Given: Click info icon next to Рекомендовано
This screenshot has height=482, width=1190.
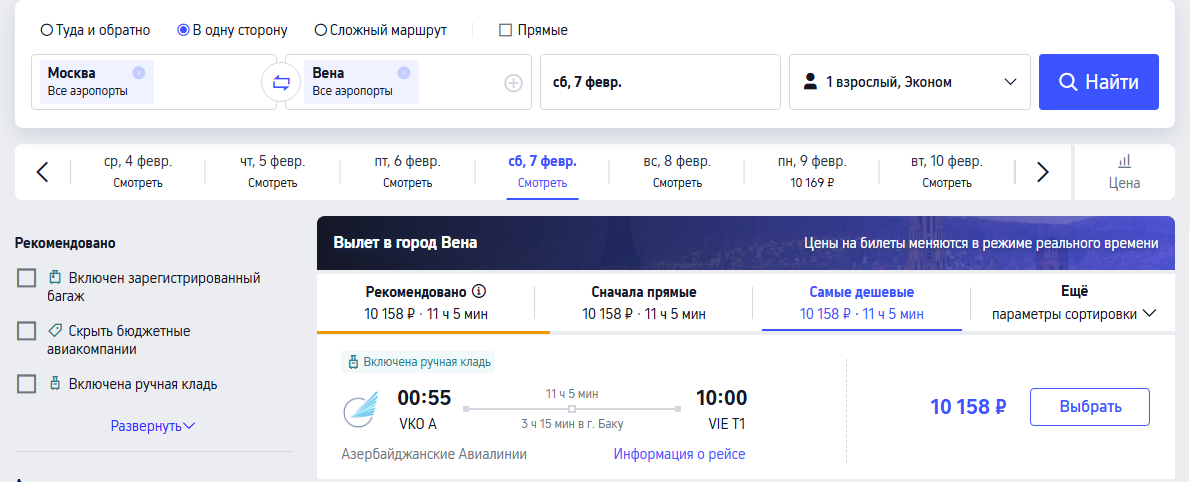Looking at the screenshot, I should [x=479, y=292].
